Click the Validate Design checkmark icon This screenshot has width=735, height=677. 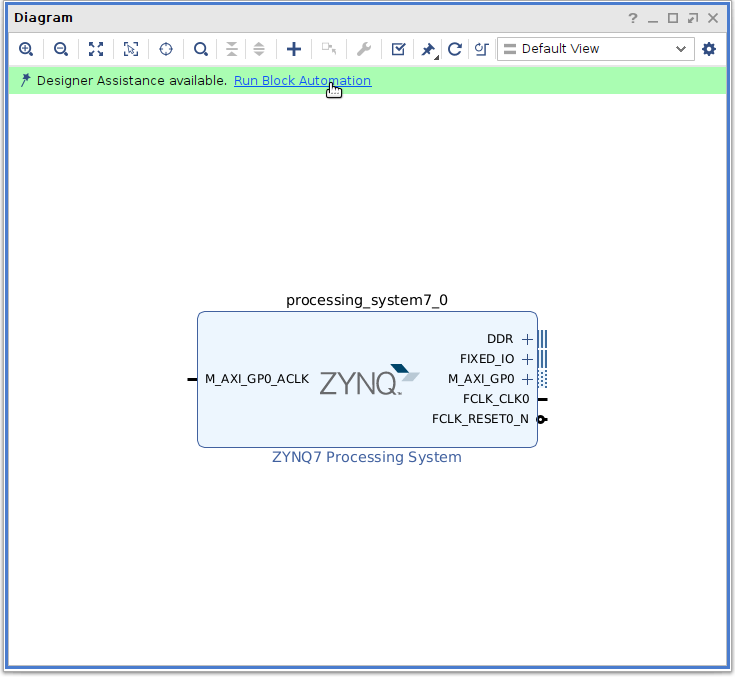398,49
